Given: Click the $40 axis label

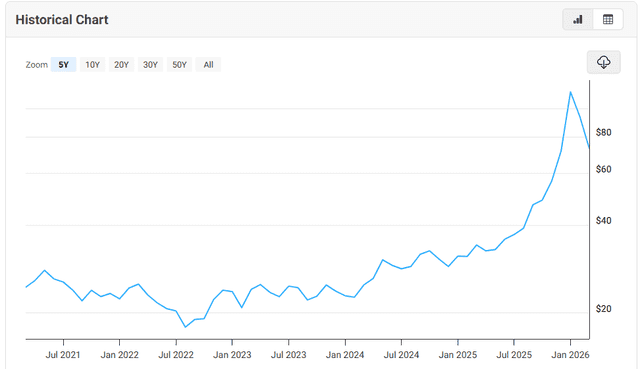Looking at the screenshot, I should click(x=604, y=220).
